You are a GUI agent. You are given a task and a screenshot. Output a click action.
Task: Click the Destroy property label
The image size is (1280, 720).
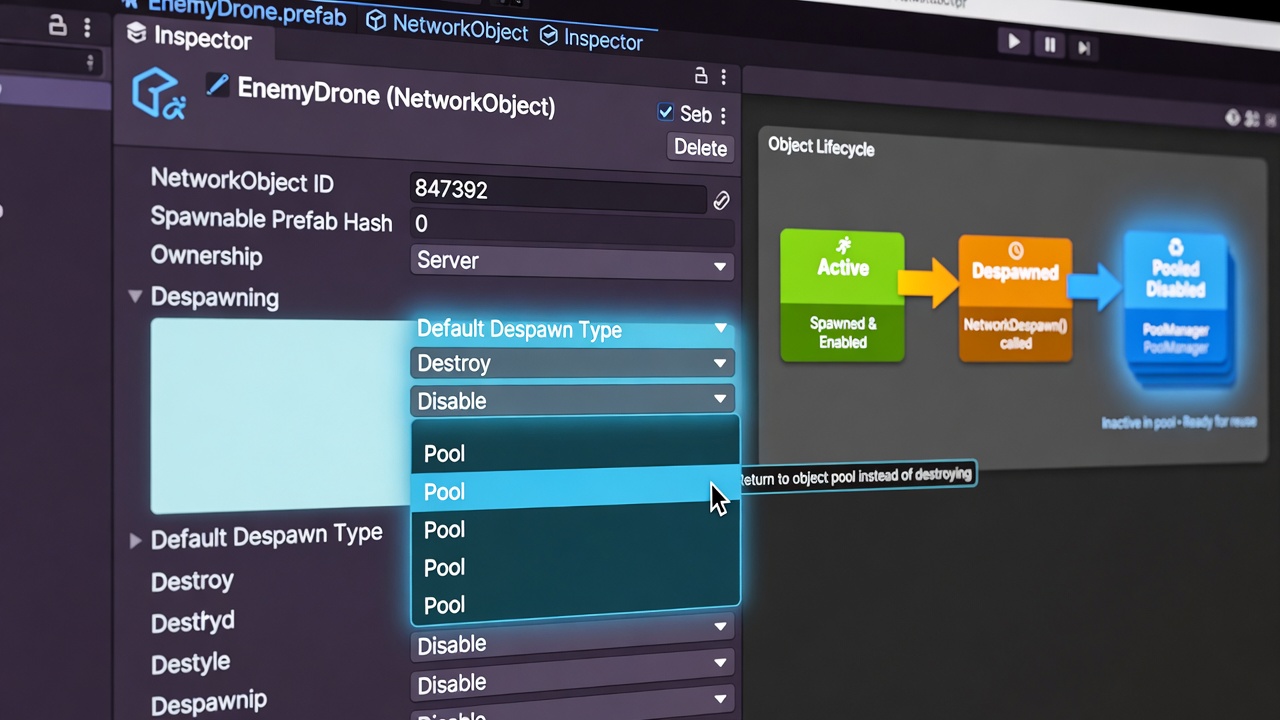tap(192, 581)
